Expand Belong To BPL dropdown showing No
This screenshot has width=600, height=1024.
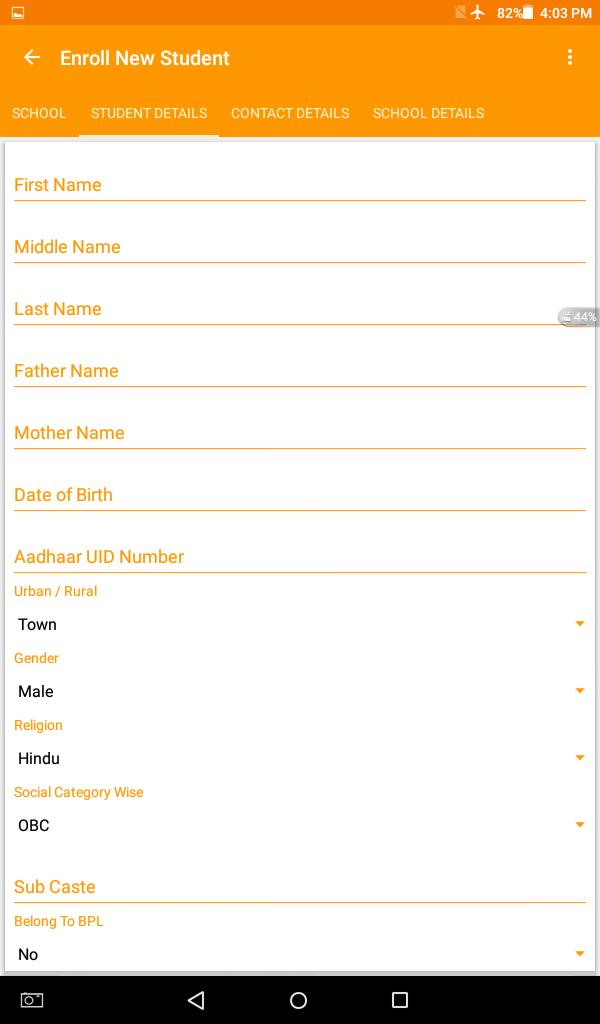[x=299, y=954]
